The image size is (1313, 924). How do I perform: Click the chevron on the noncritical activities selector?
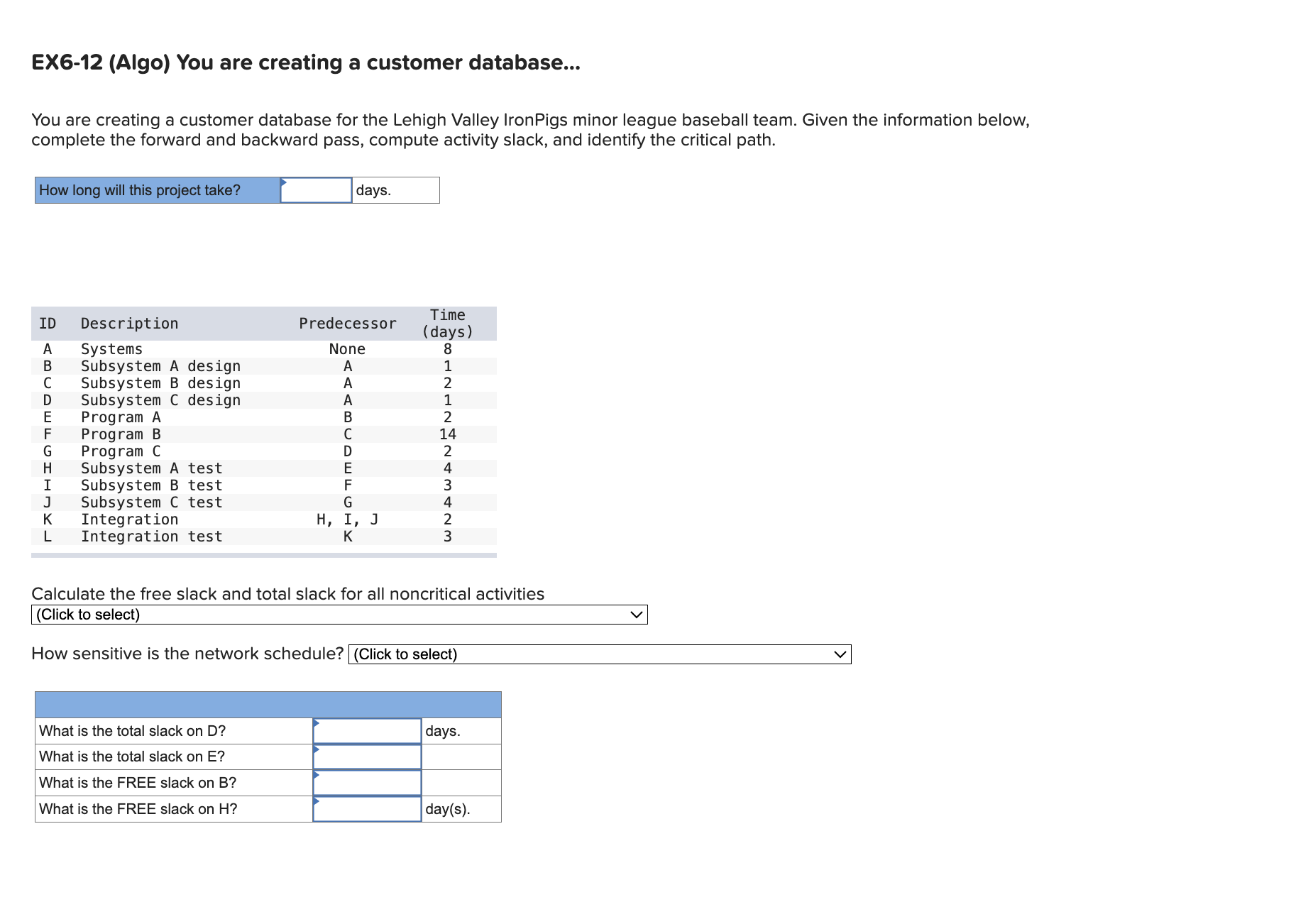click(635, 615)
